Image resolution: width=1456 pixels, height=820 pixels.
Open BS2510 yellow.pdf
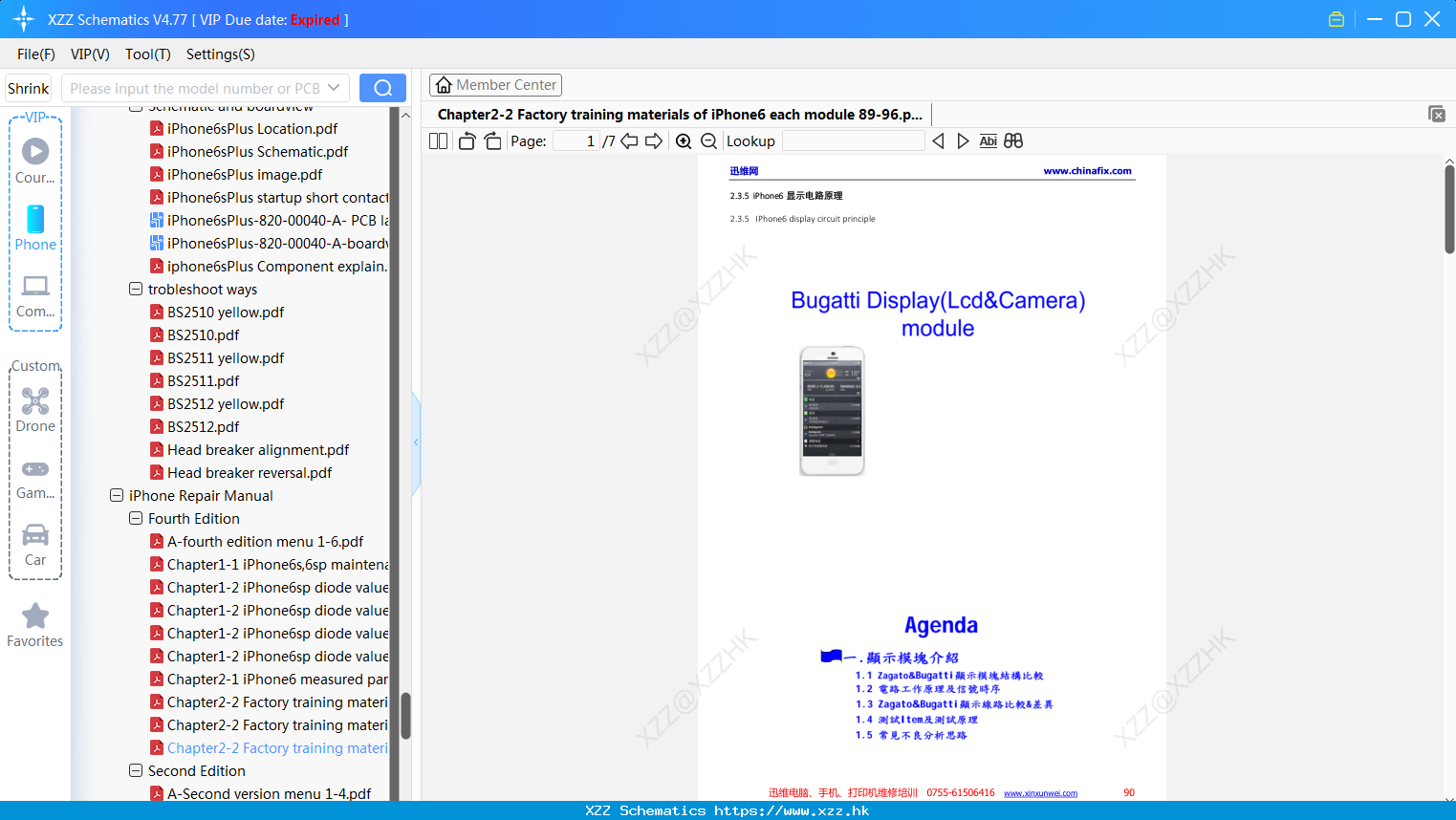(226, 312)
